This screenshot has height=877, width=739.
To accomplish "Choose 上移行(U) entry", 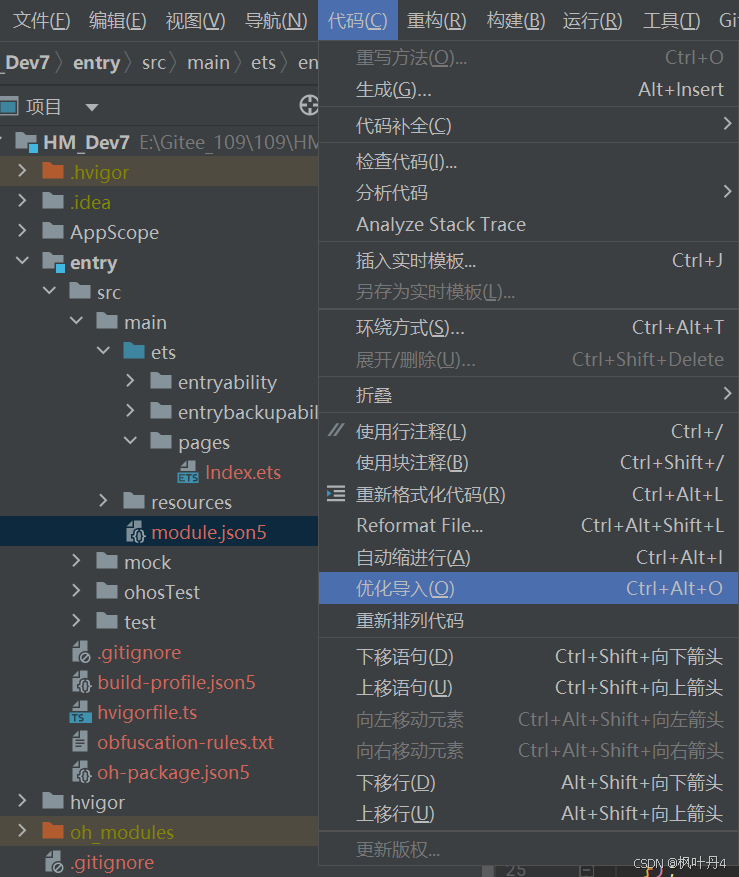I will point(529,814).
